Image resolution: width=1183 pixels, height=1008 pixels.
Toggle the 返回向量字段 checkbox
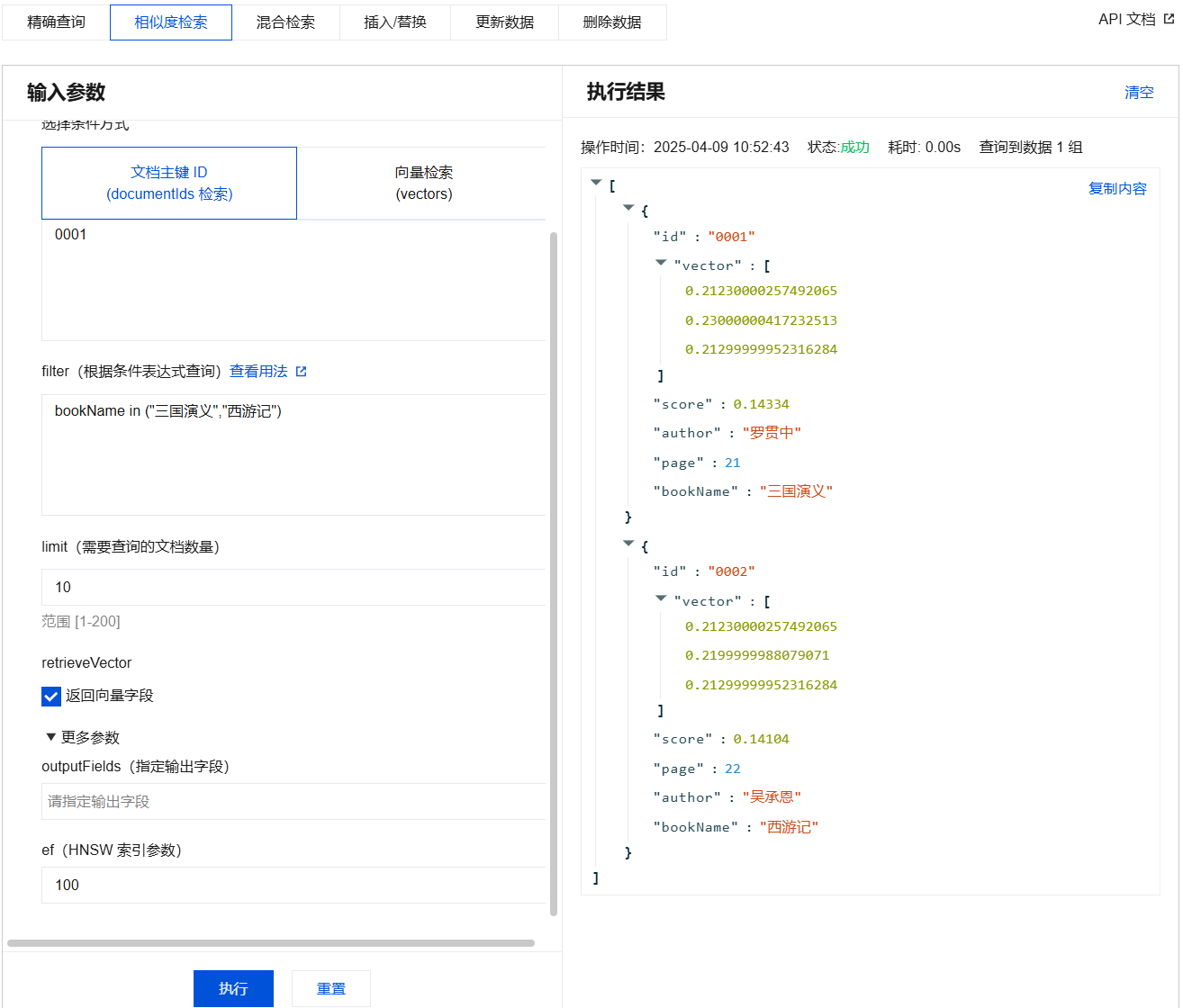coord(51,696)
